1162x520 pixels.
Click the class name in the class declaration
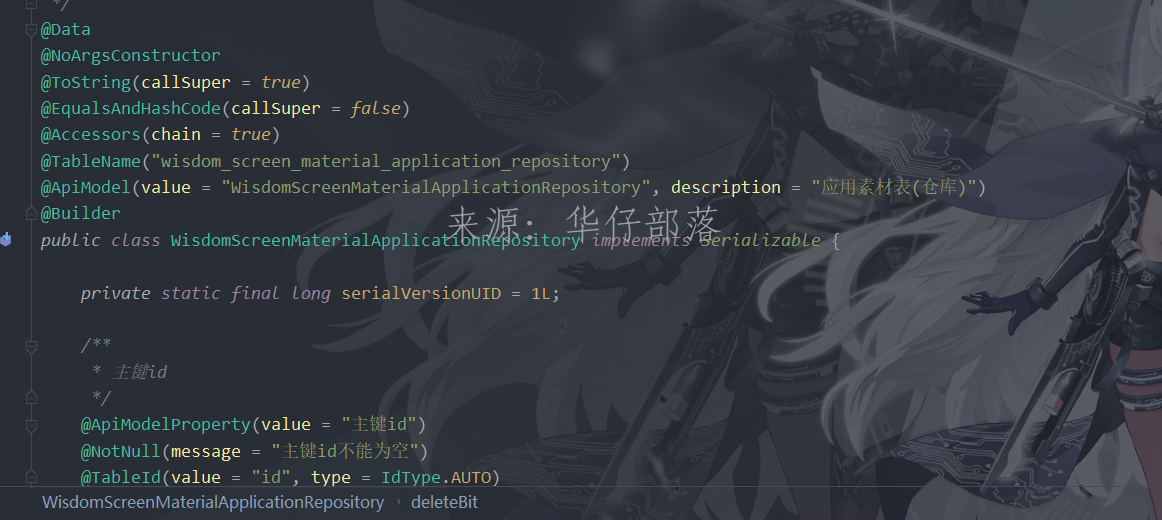375,241
